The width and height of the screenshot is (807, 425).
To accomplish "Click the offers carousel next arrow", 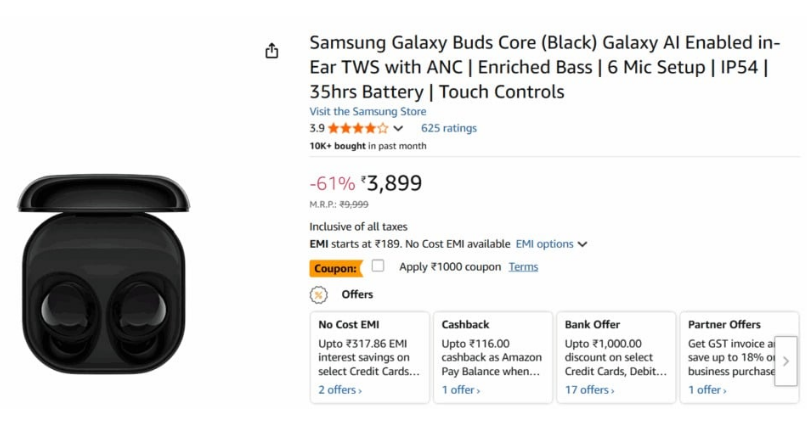I will (786, 361).
